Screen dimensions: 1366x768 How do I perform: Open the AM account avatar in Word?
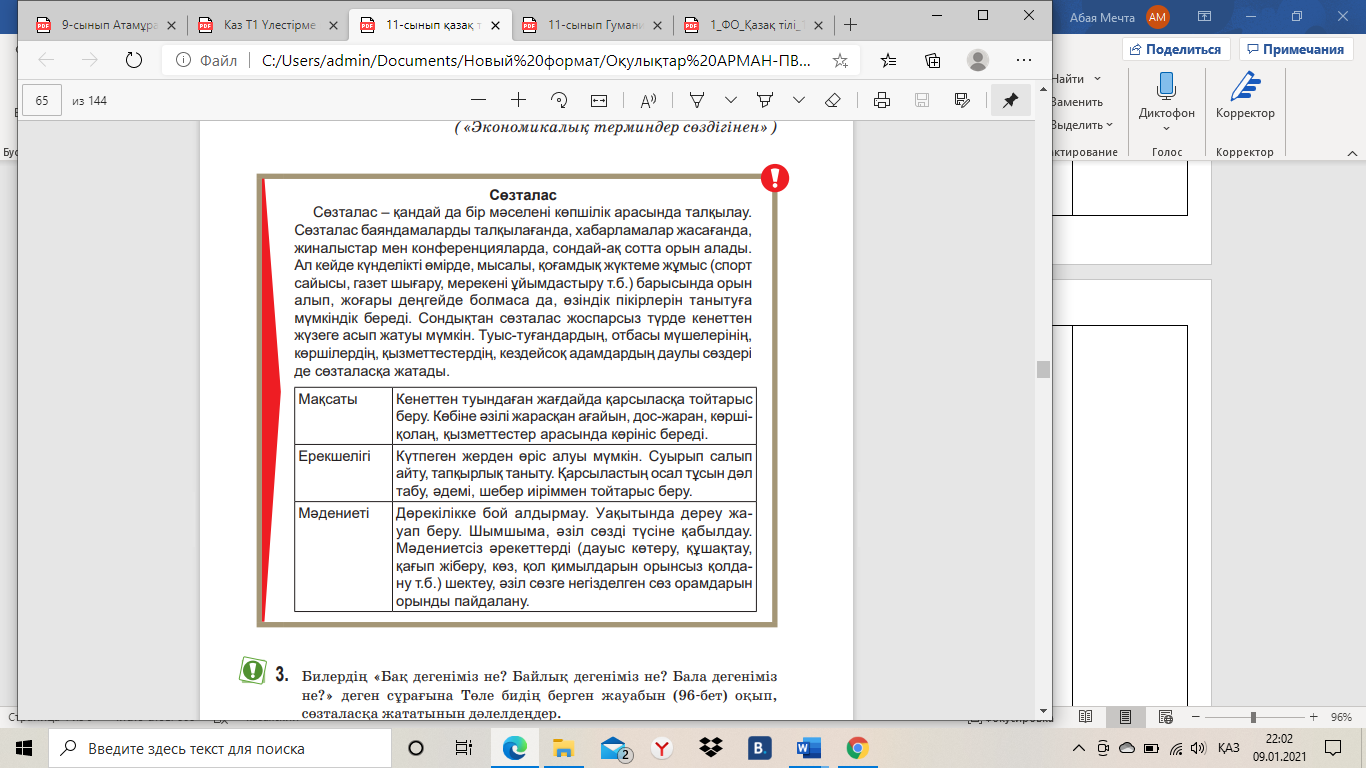pyautogui.click(x=1158, y=16)
